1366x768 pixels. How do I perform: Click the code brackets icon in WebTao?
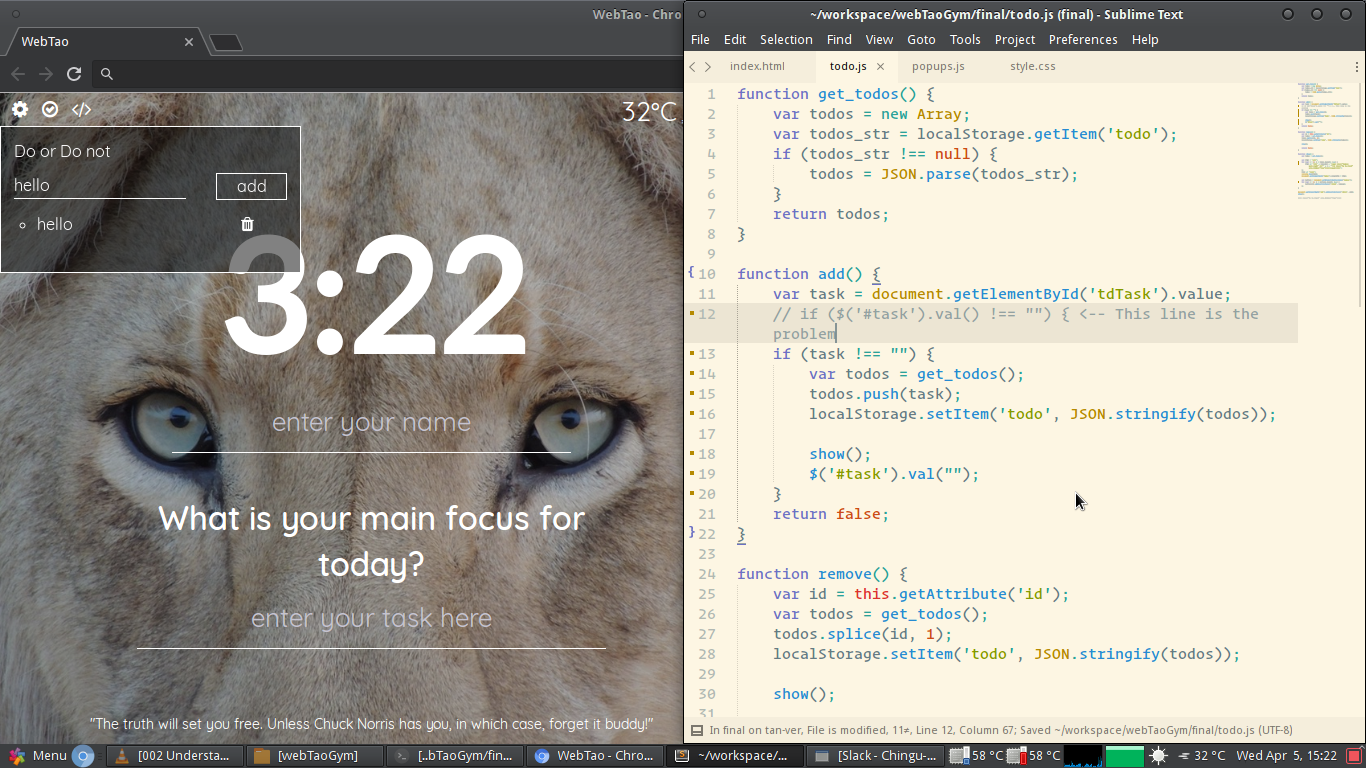tap(81, 109)
